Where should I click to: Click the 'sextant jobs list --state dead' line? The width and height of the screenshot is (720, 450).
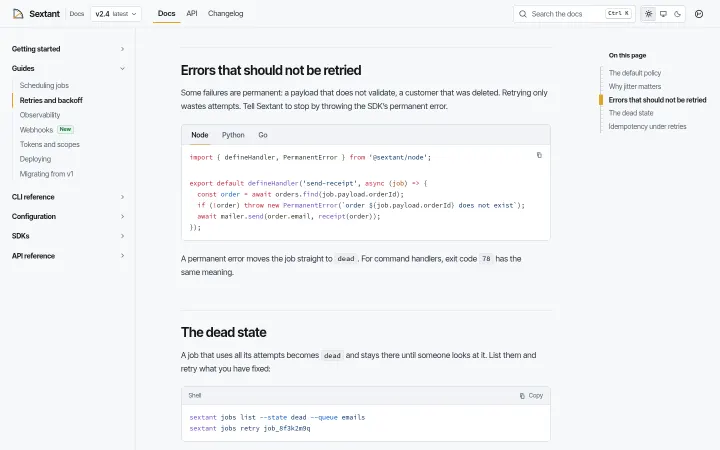click(277, 417)
